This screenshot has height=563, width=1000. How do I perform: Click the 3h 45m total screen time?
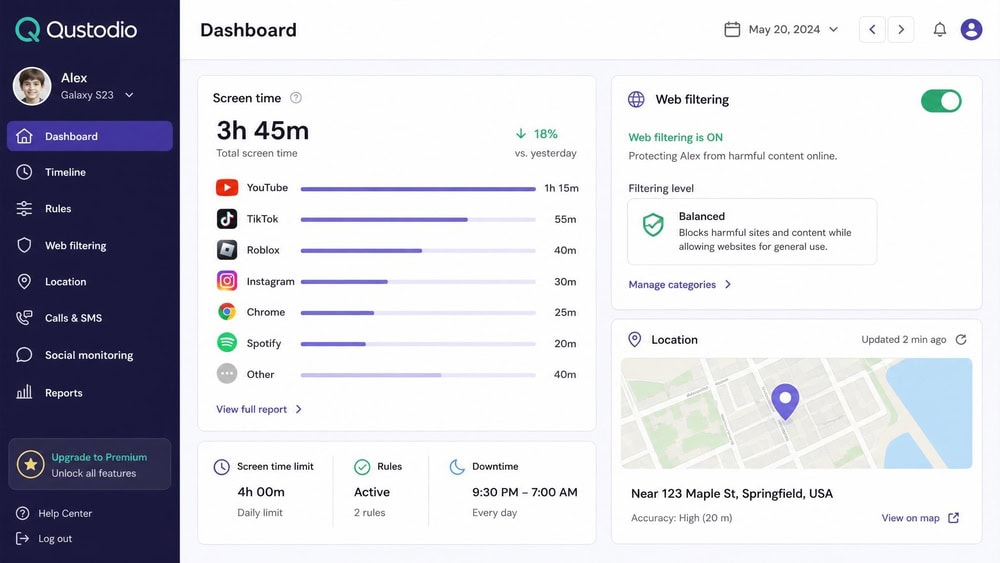pos(263,131)
